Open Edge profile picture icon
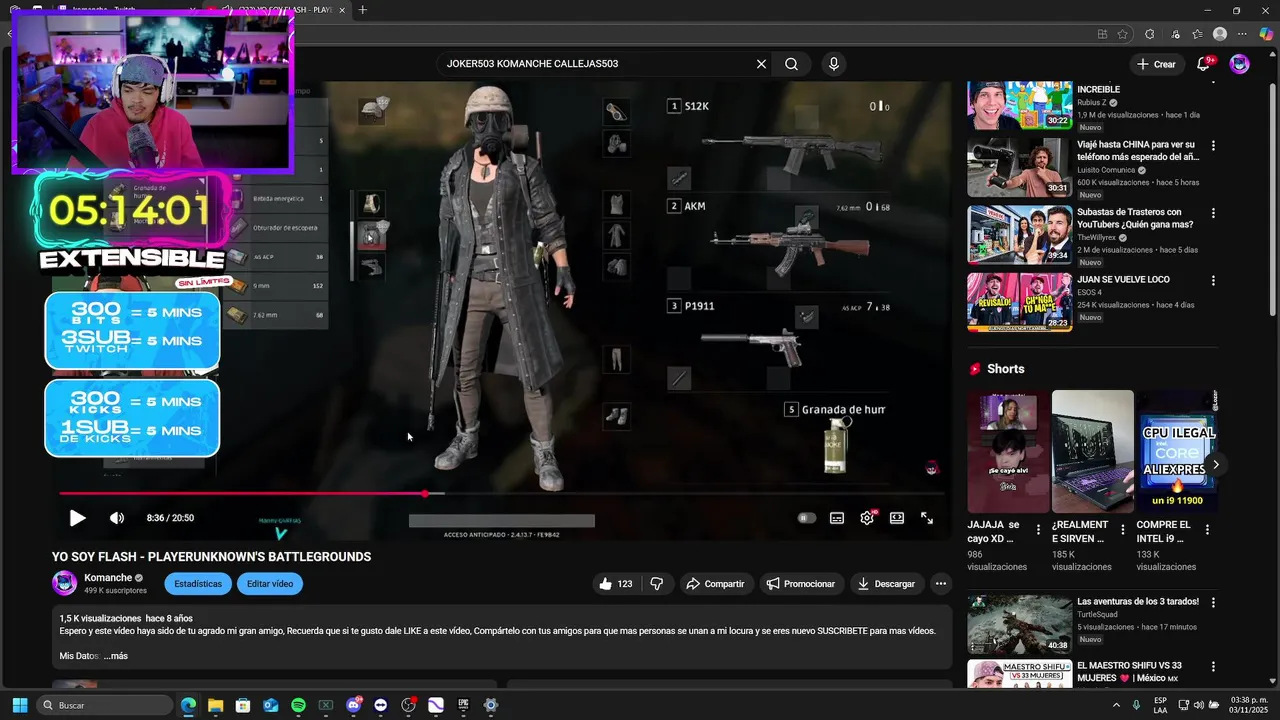The height and width of the screenshot is (720, 1280). pos(1220,34)
